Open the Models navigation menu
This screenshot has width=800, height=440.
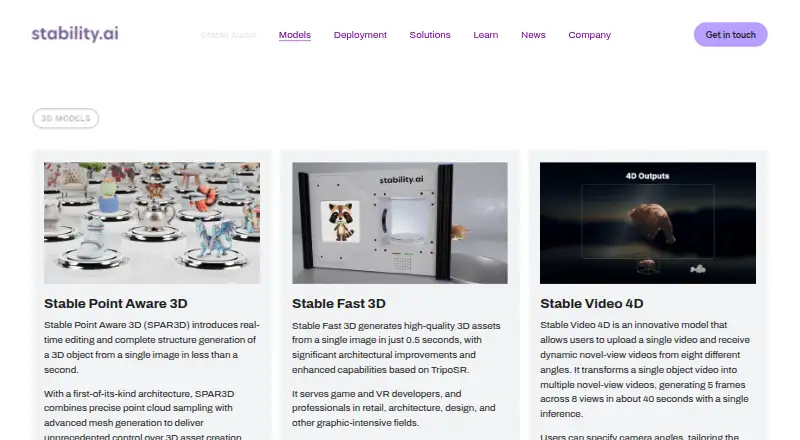click(294, 35)
